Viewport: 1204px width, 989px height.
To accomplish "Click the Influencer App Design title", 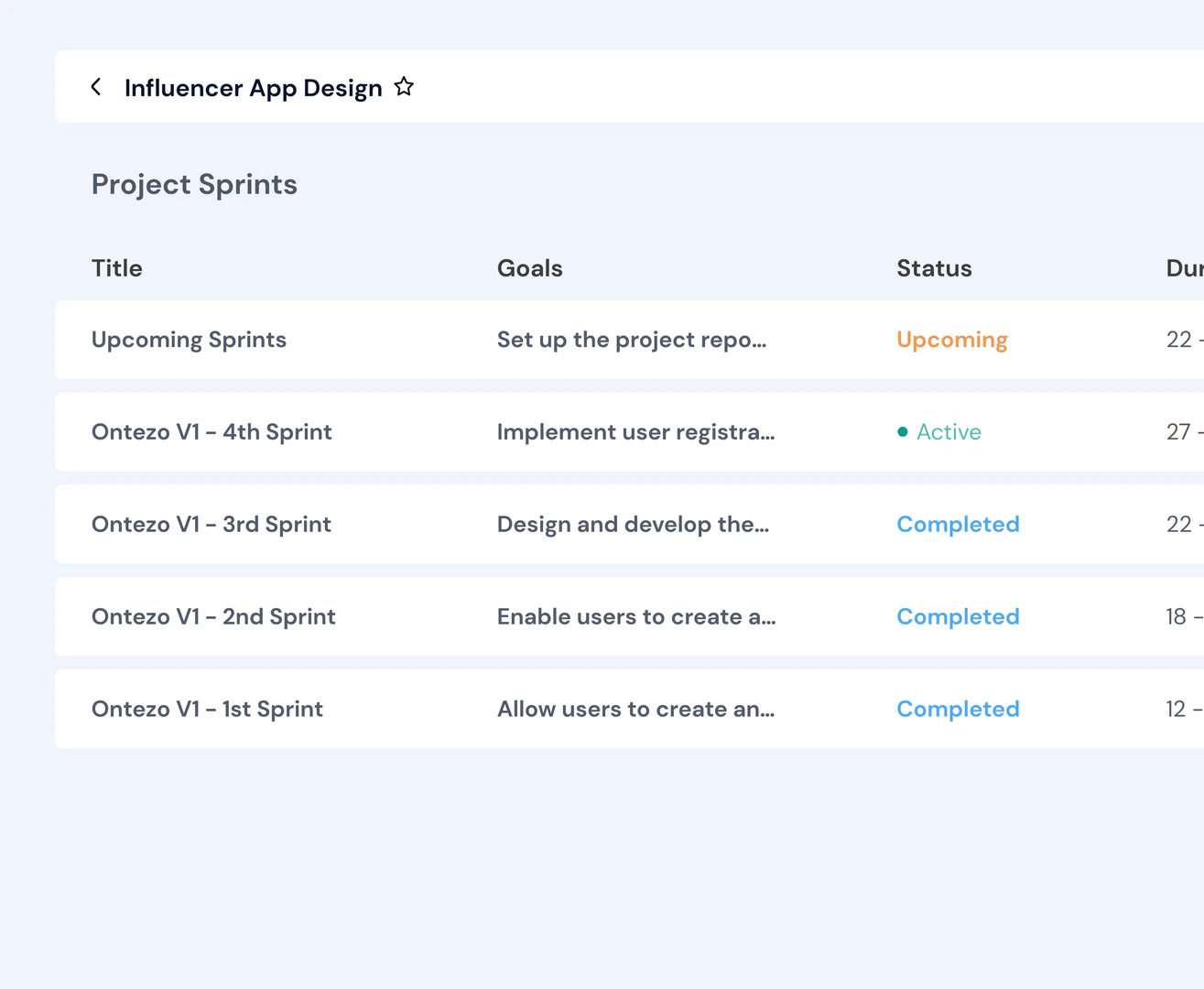I will (254, 87).
